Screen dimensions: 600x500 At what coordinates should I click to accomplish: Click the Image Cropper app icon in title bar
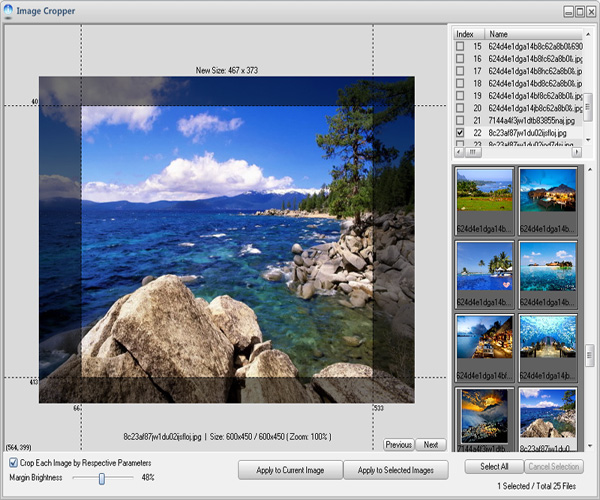coord(8,11)
